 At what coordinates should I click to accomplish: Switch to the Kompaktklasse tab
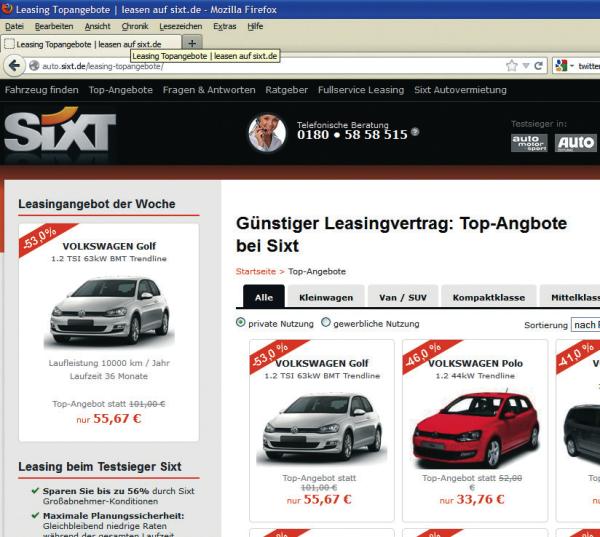click(x=489, y=297)
